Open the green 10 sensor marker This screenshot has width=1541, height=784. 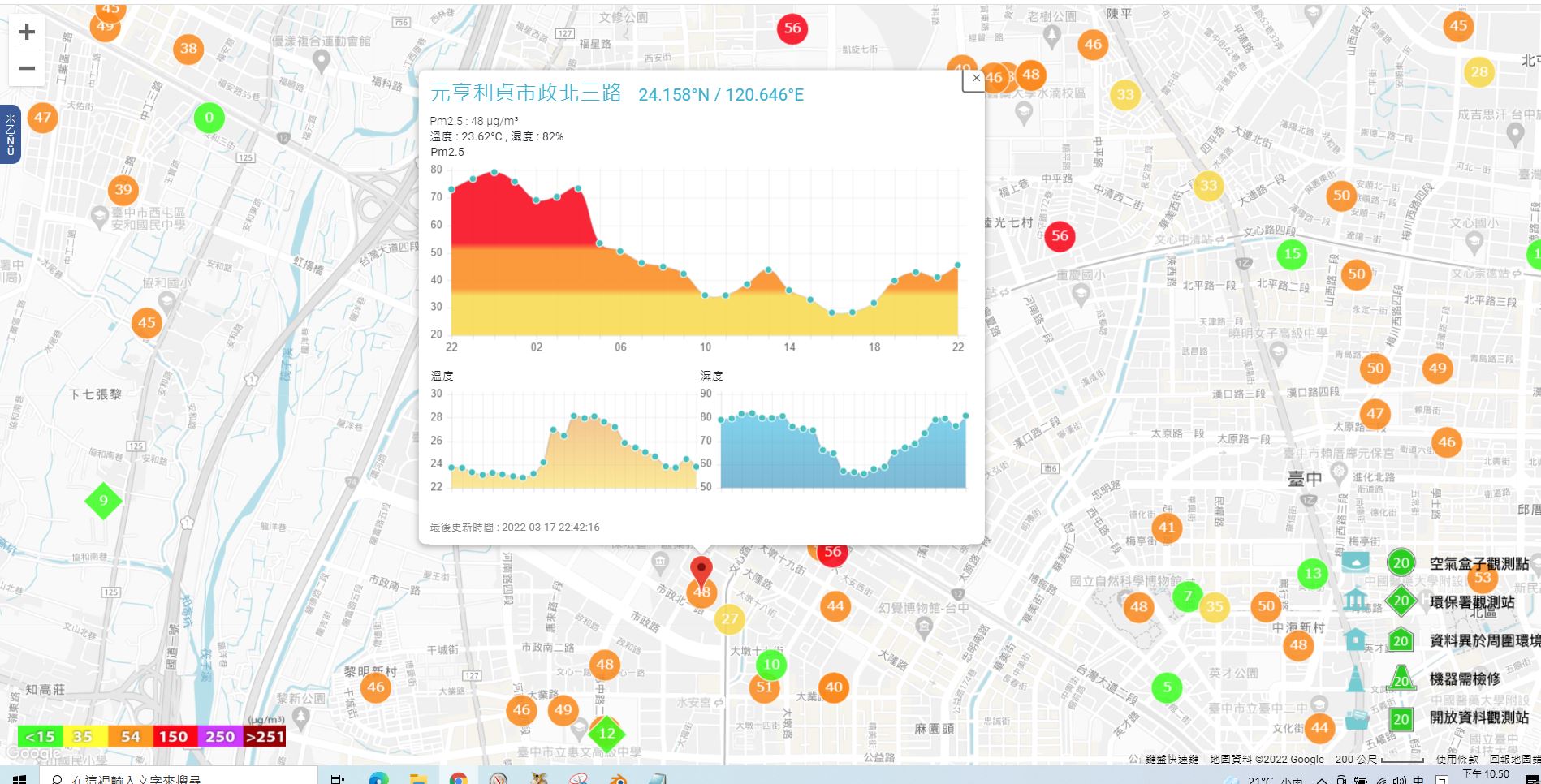(771, 665)
